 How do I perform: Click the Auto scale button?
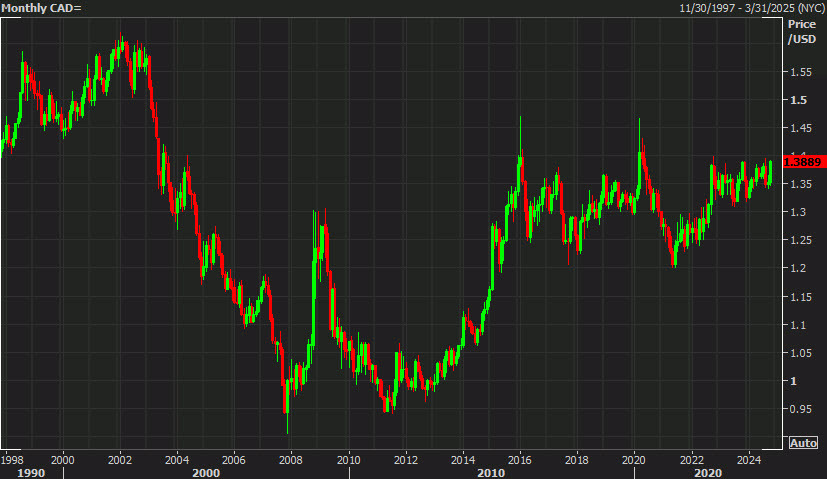click(x=803, y=443)
